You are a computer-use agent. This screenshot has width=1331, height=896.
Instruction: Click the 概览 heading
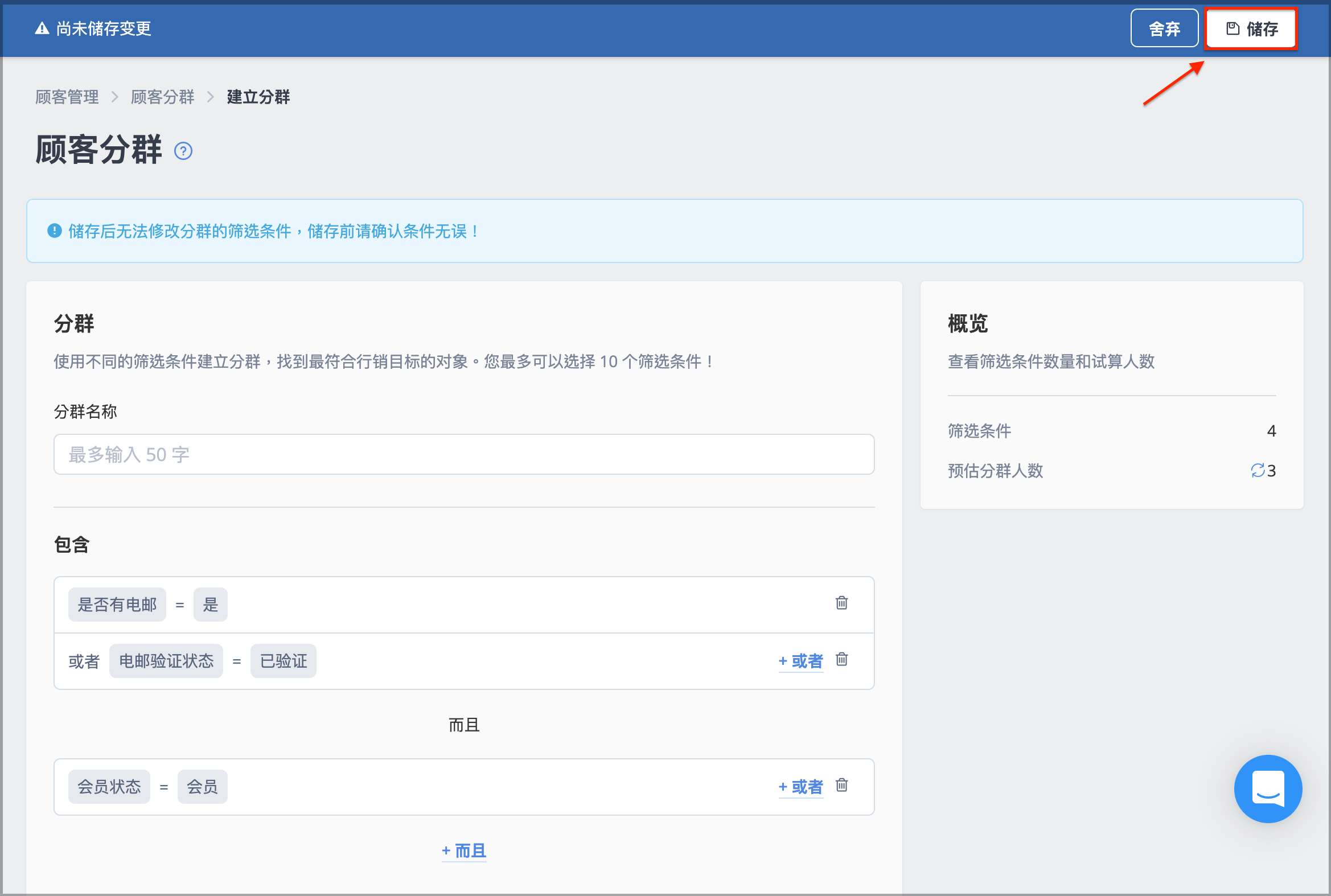968,323
